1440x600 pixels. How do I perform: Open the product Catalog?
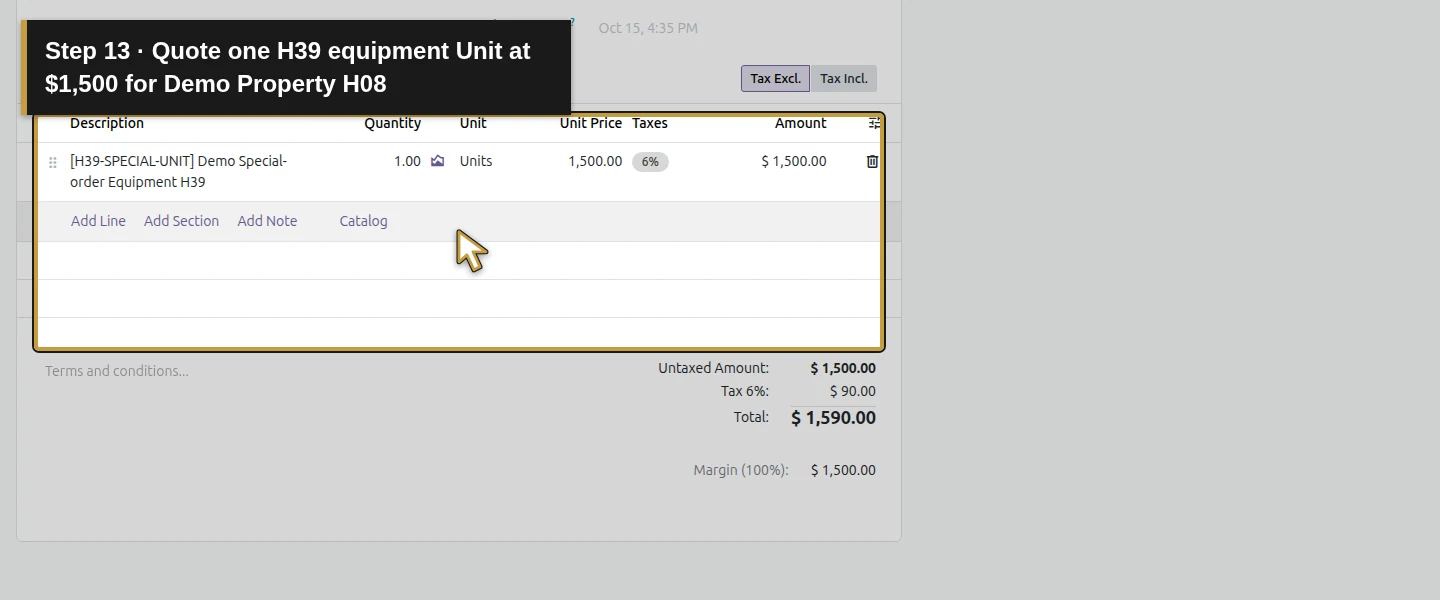(363, 221)
